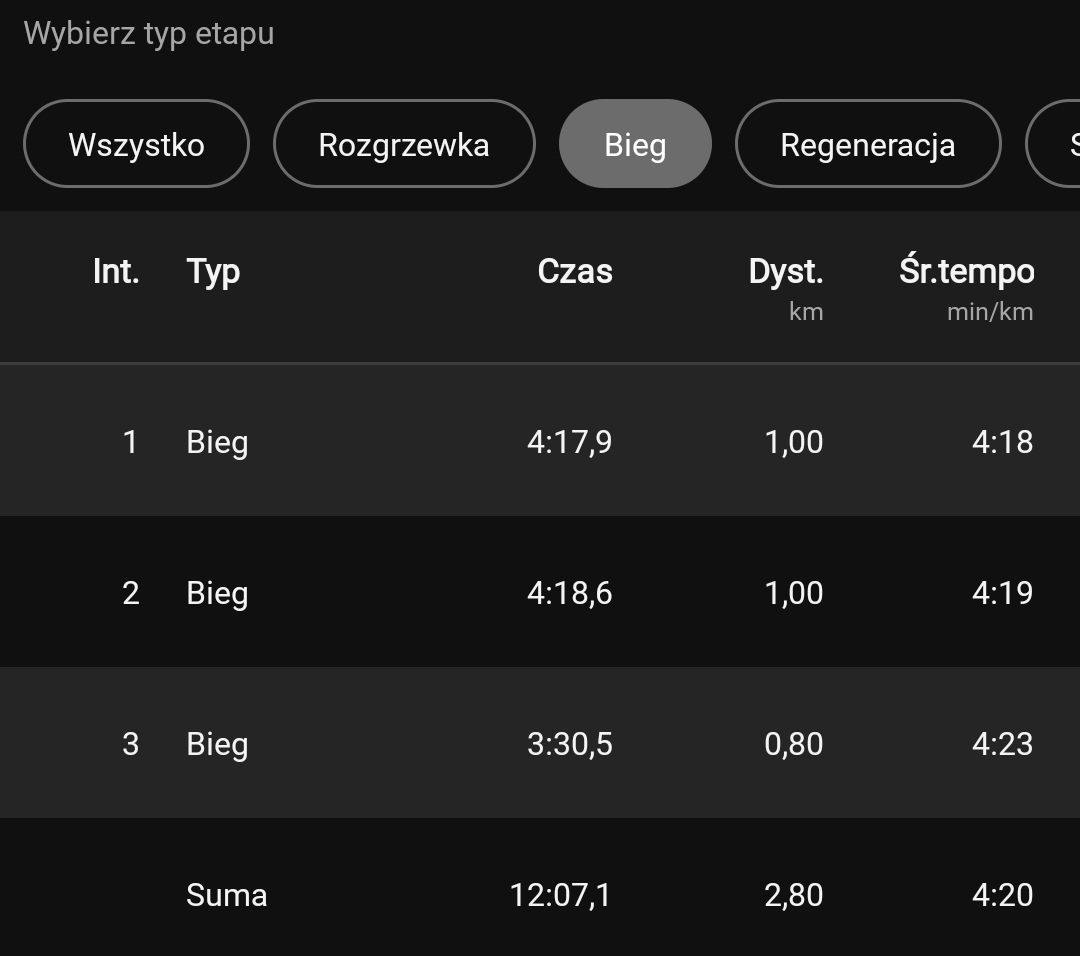This screenshot has height=956, width=1080.
Task: Show only Regeneracja stages
Action: (867, 144)
